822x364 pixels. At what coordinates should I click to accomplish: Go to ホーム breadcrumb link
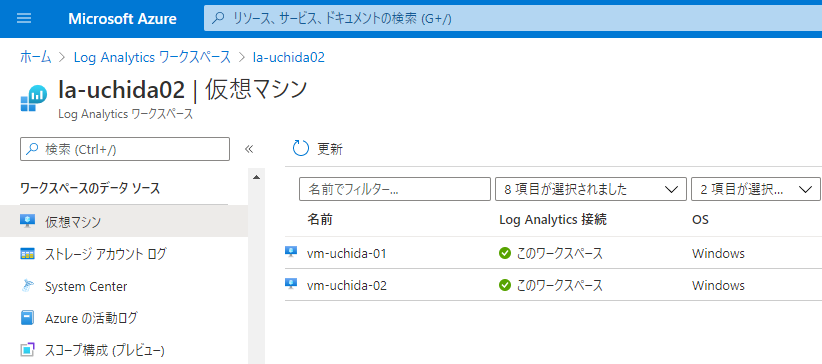tap(36, 57)
